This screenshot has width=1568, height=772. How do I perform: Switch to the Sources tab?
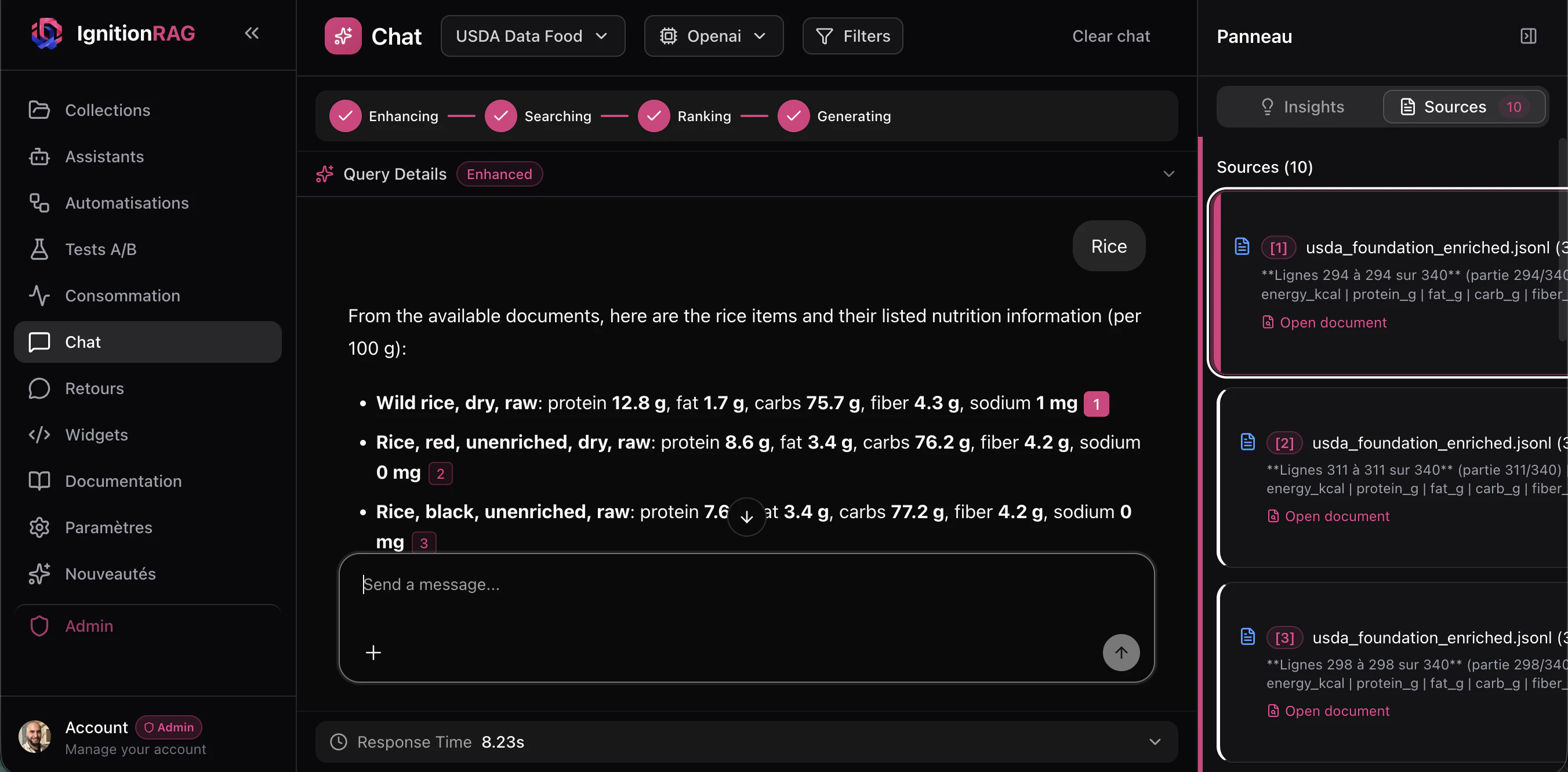pyautogui.click(x=1456, y=107)
